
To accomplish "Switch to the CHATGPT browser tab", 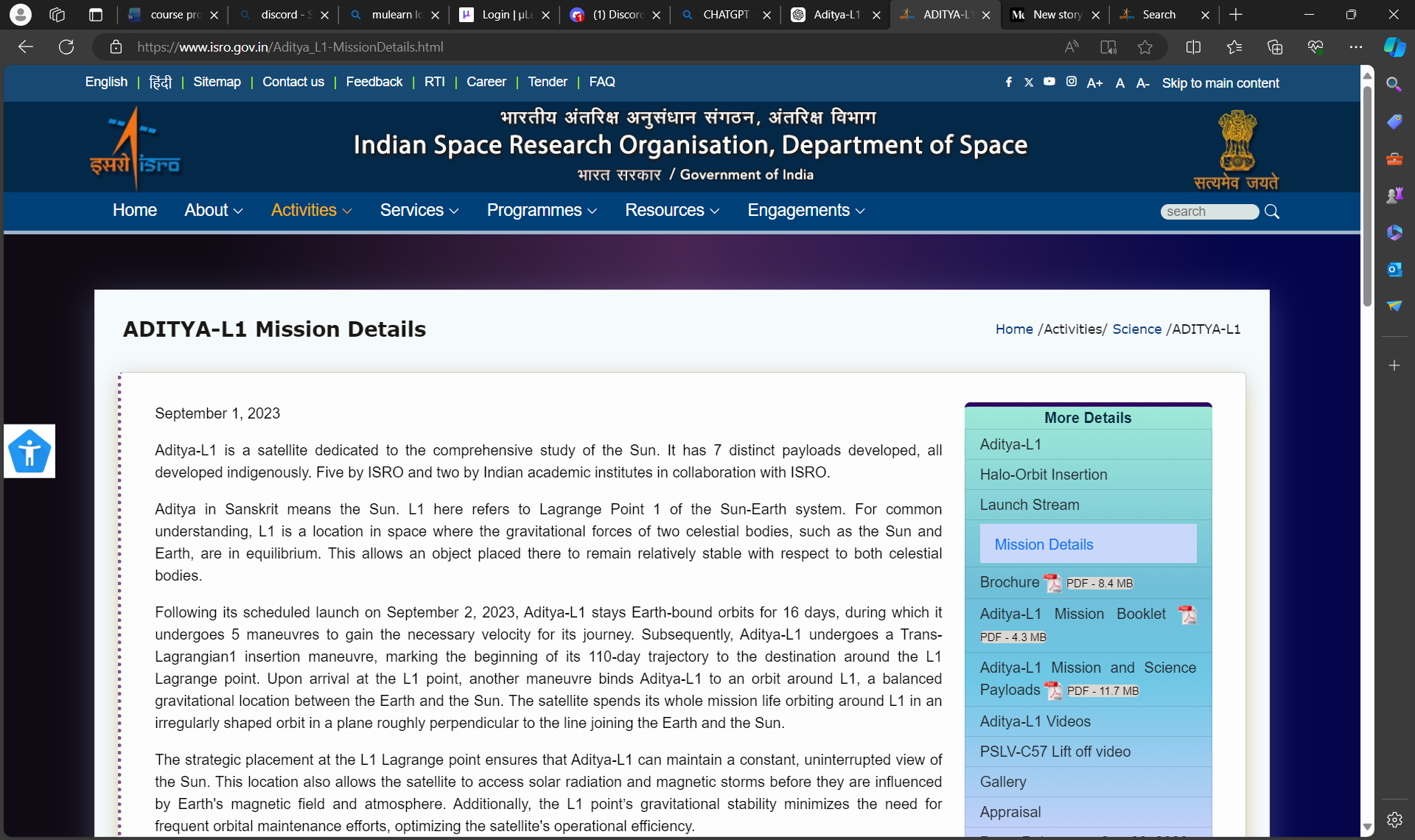I will 726,15.
